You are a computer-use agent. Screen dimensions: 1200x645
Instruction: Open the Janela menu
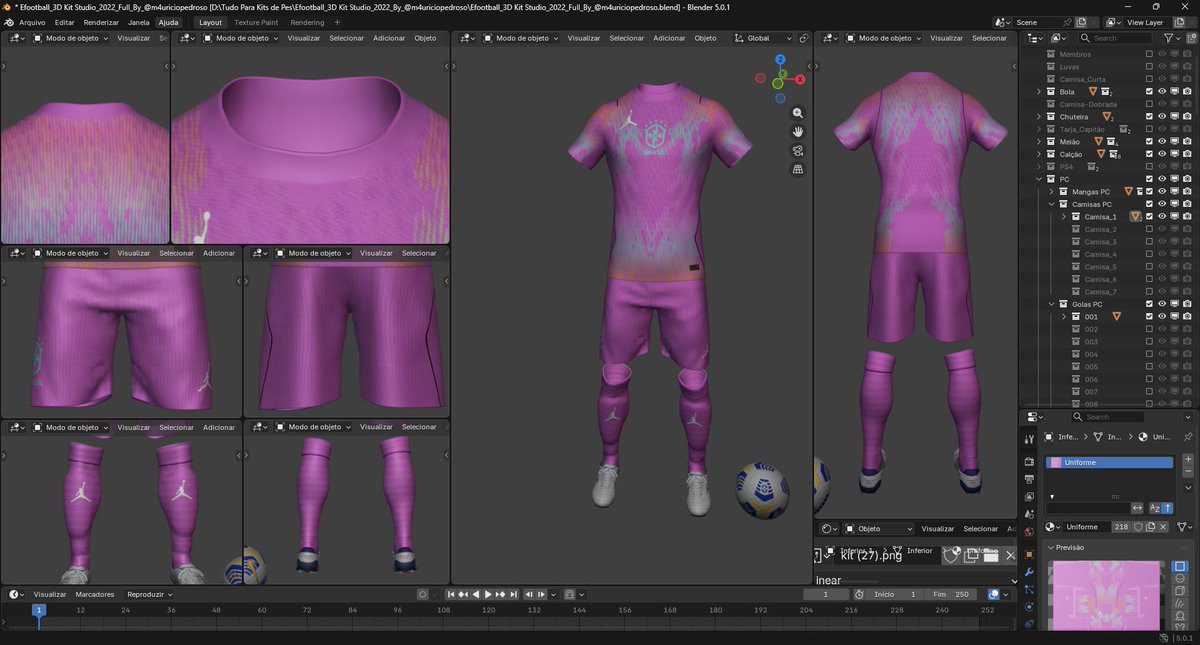(x=139, y=22)
